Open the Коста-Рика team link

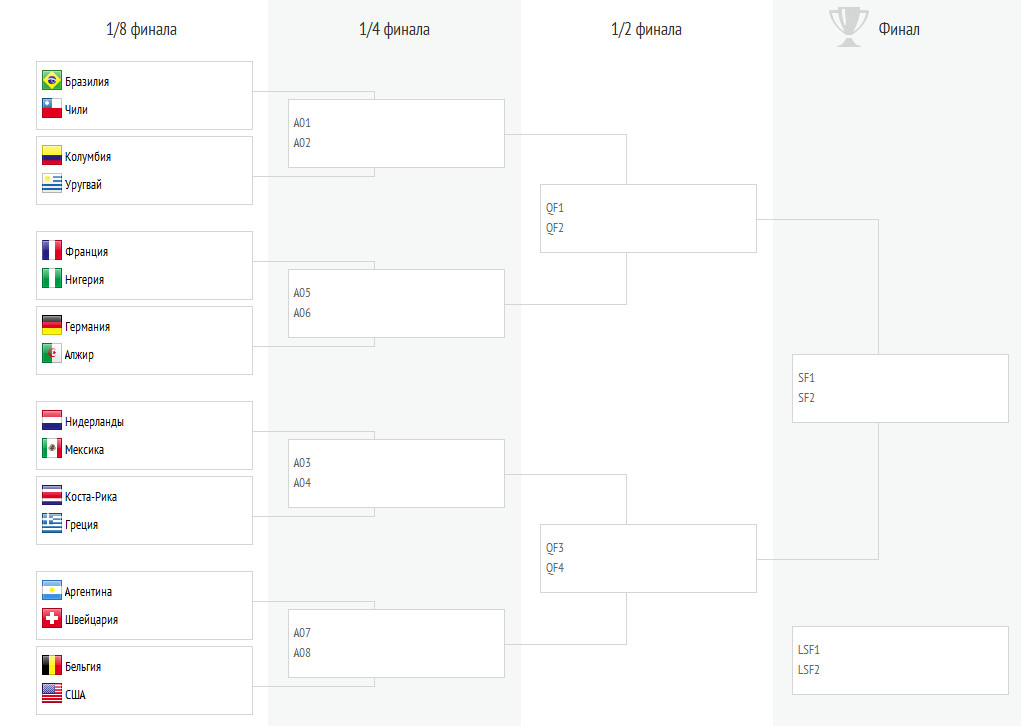(91, 497)
